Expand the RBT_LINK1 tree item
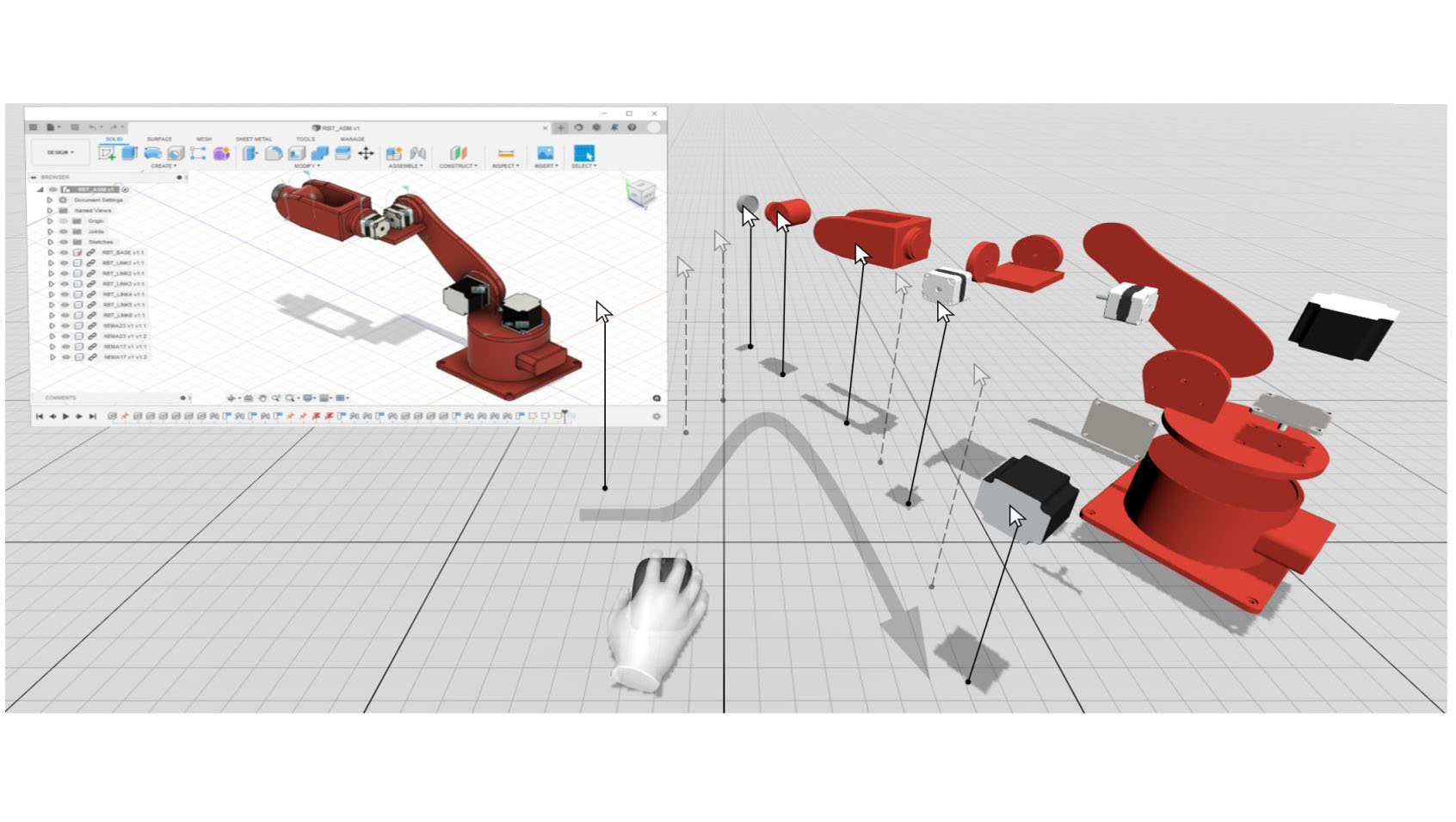 [x=50, y=263]
